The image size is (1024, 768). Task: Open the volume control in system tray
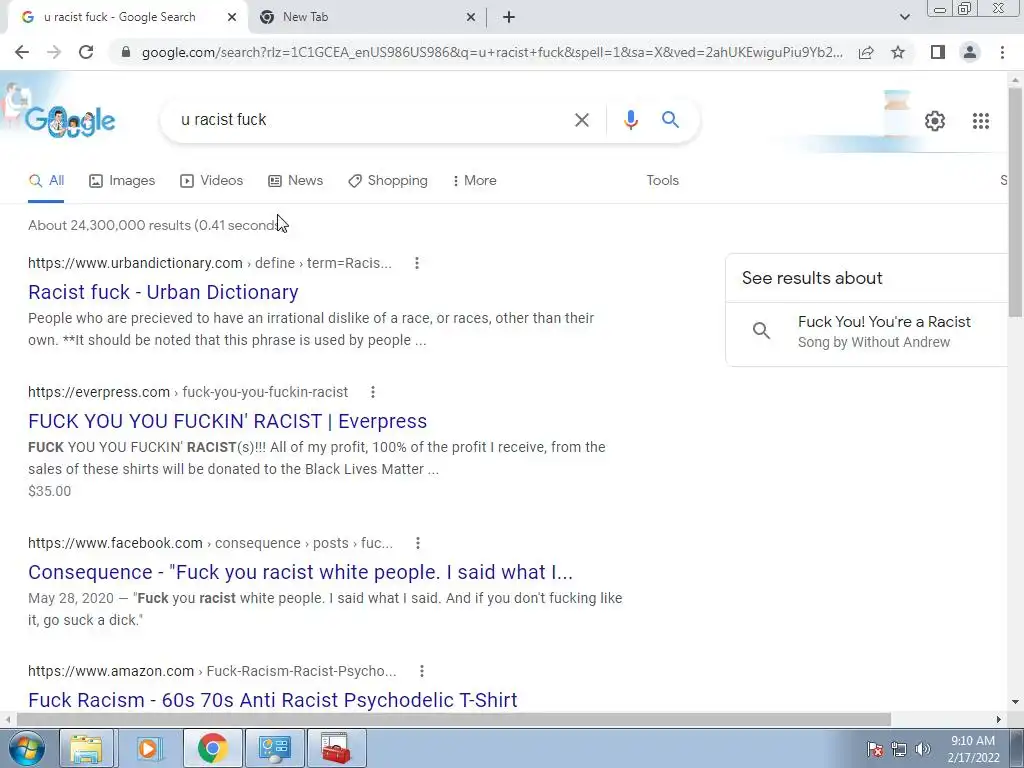click(x=923, y=749)
